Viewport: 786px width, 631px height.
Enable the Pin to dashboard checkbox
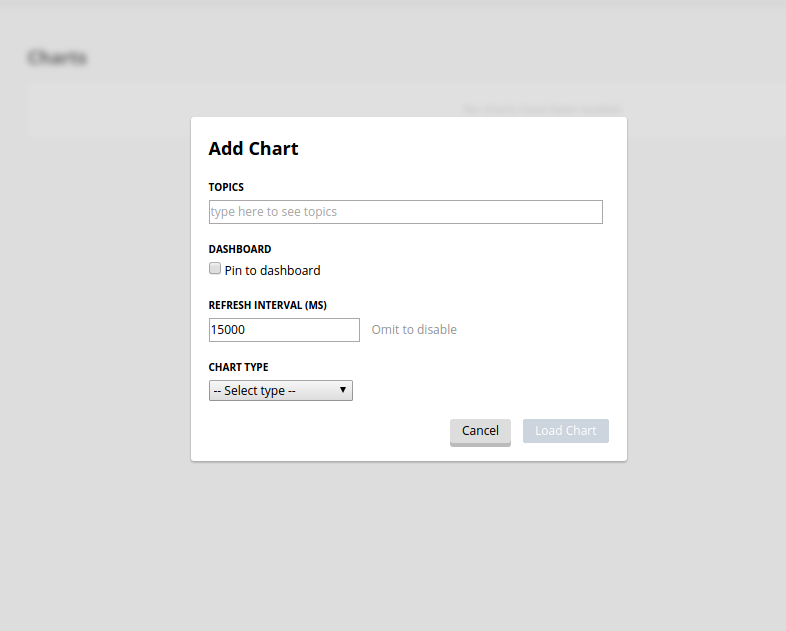pyautogui.click(x=215, y=269)
